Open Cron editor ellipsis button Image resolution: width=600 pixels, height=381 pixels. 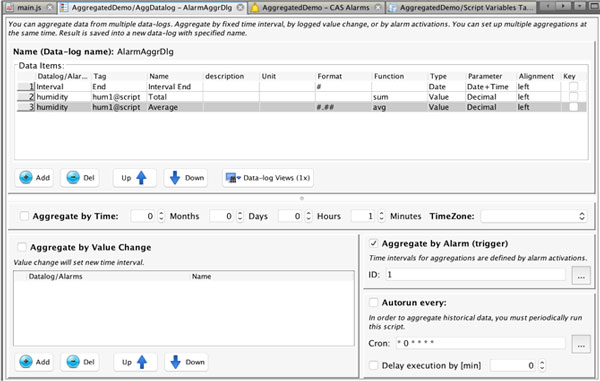(x=581, y=344)
